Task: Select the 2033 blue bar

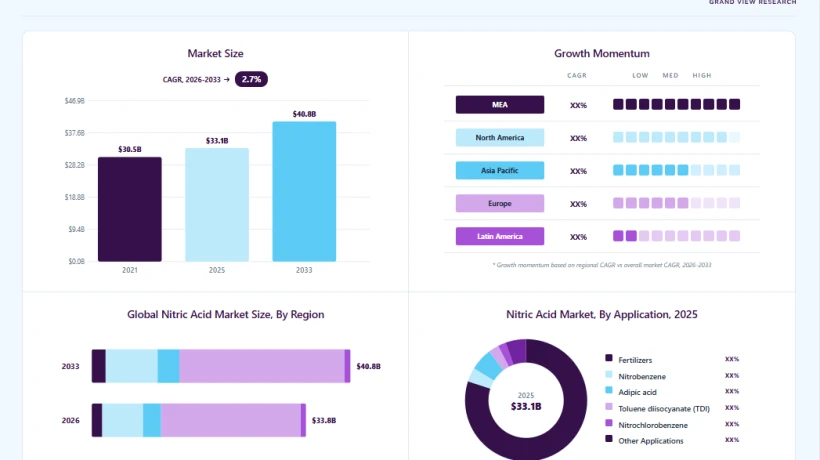Action: click(x=304, y=191)
